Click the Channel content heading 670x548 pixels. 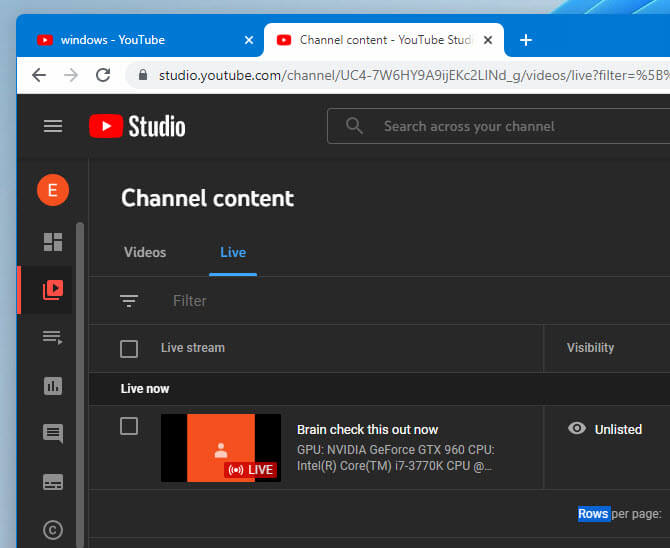coord(207,198)
